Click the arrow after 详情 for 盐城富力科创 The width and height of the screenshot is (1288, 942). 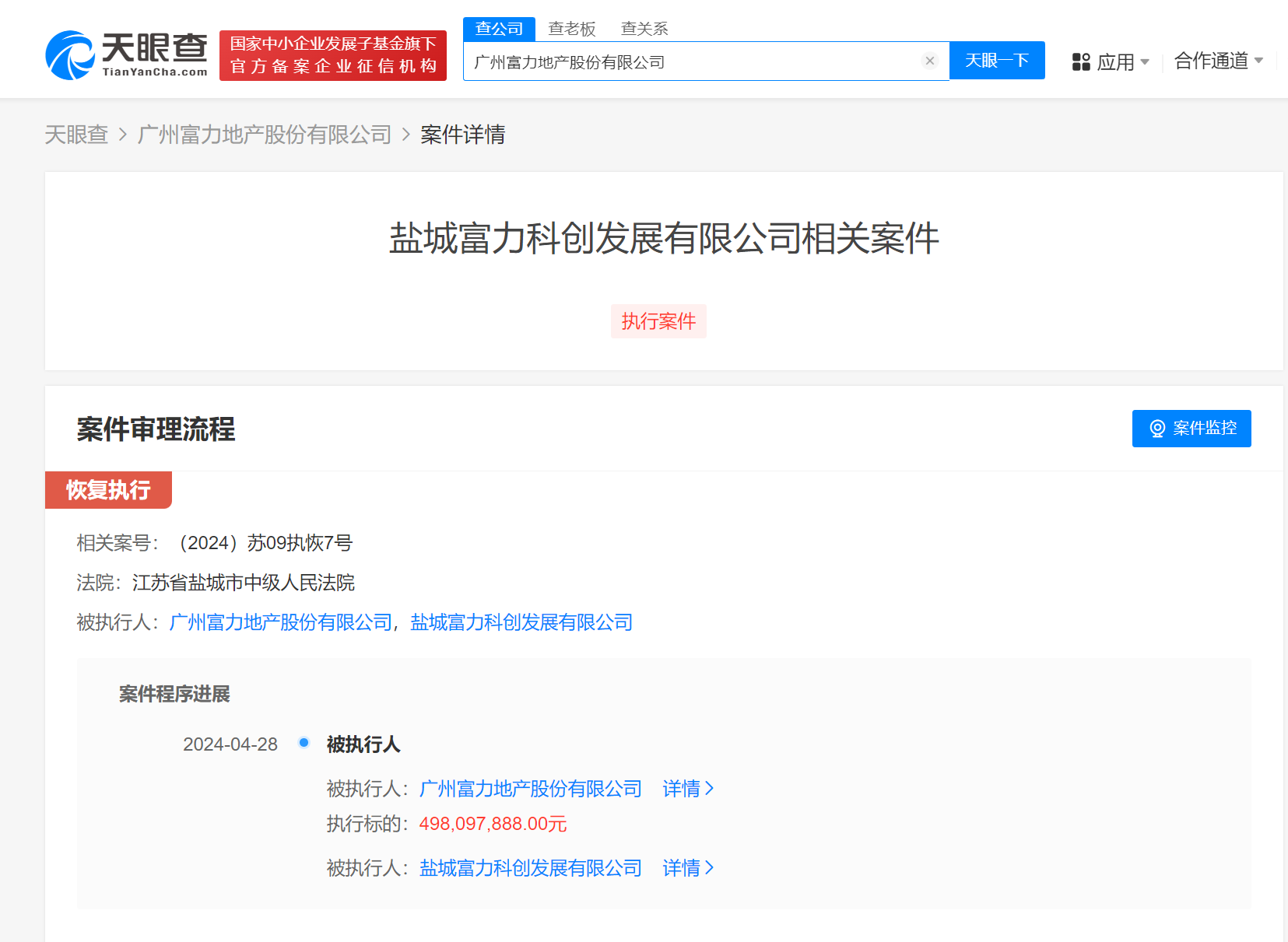pos(709,867)
